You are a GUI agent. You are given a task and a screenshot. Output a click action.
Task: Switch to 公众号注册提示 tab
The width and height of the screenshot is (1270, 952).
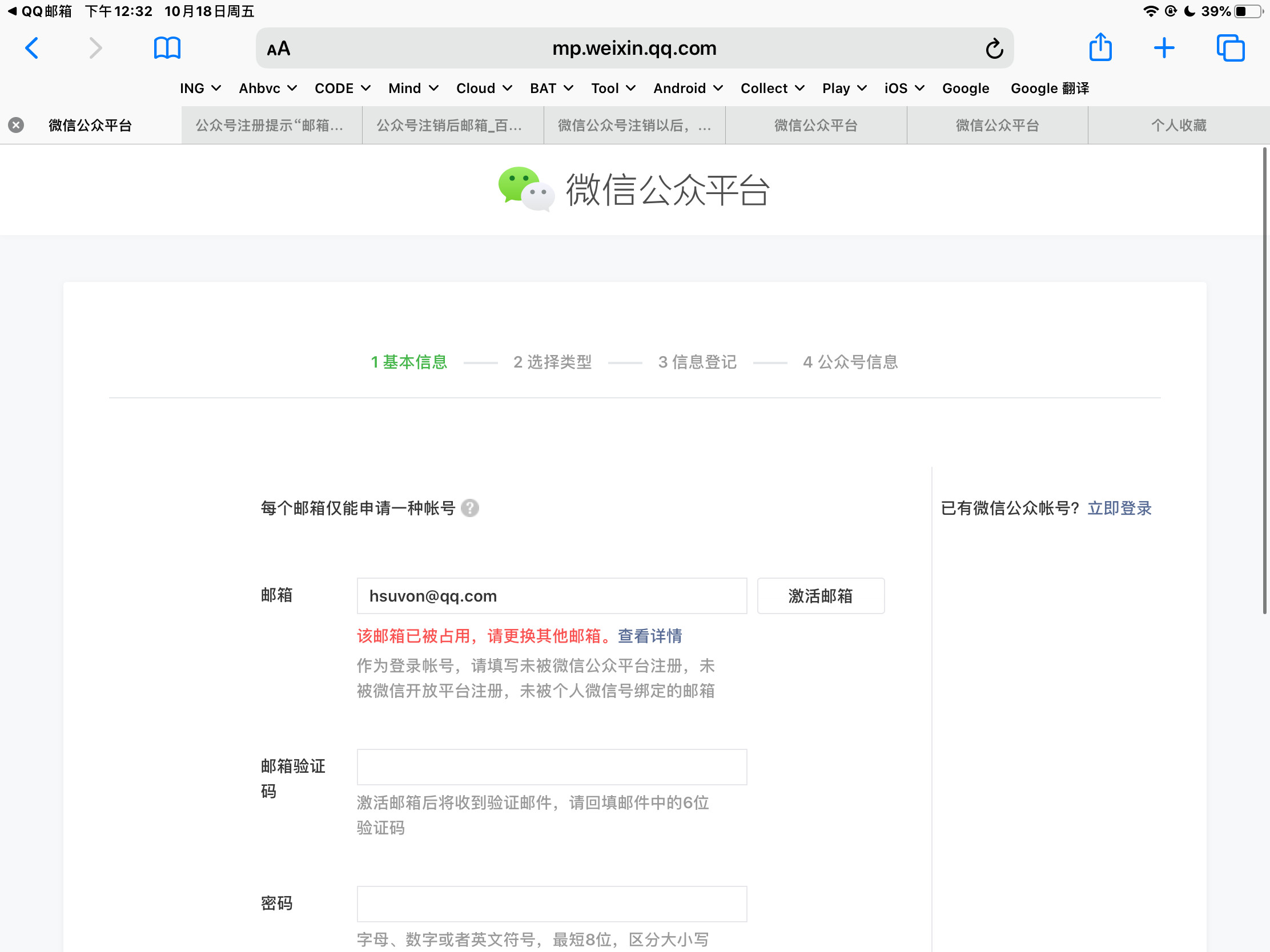(x=271, y=125)
